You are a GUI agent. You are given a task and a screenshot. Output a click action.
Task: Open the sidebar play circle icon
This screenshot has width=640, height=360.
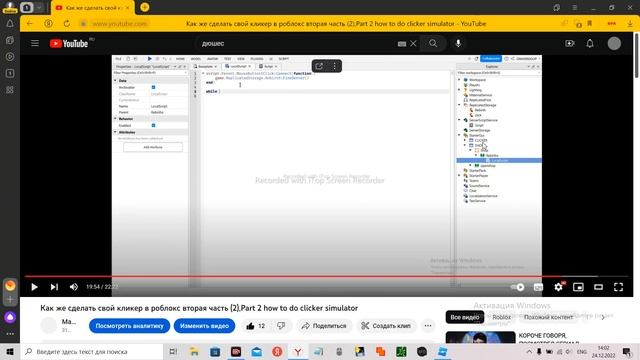(10, 57)
